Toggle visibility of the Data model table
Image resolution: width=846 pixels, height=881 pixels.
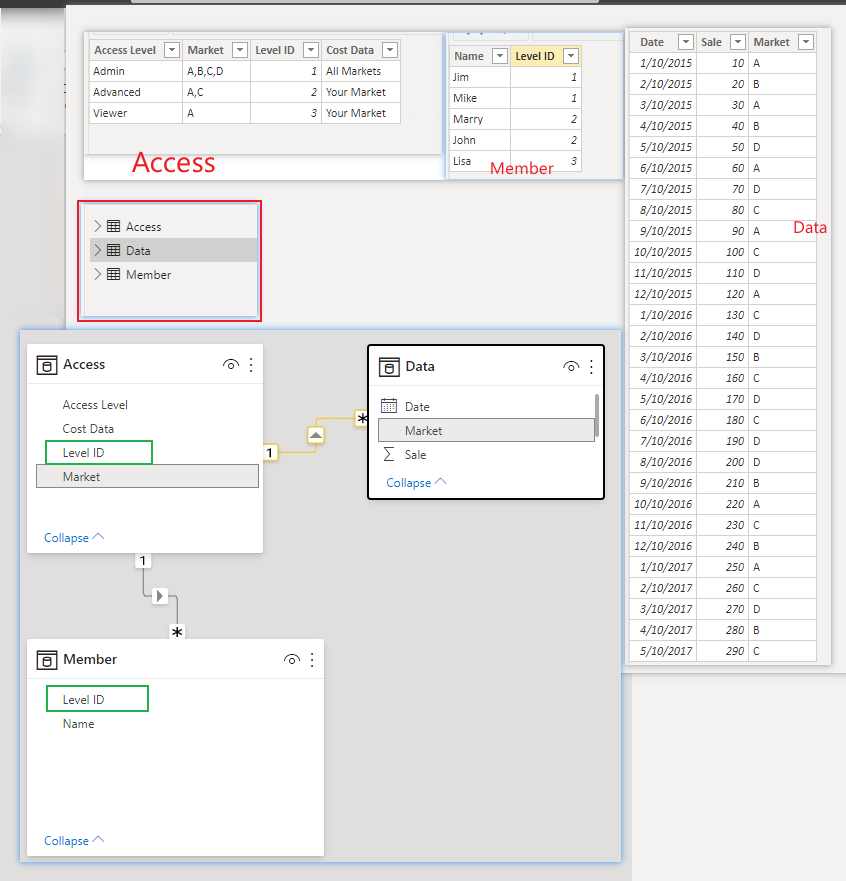(571, 367)
